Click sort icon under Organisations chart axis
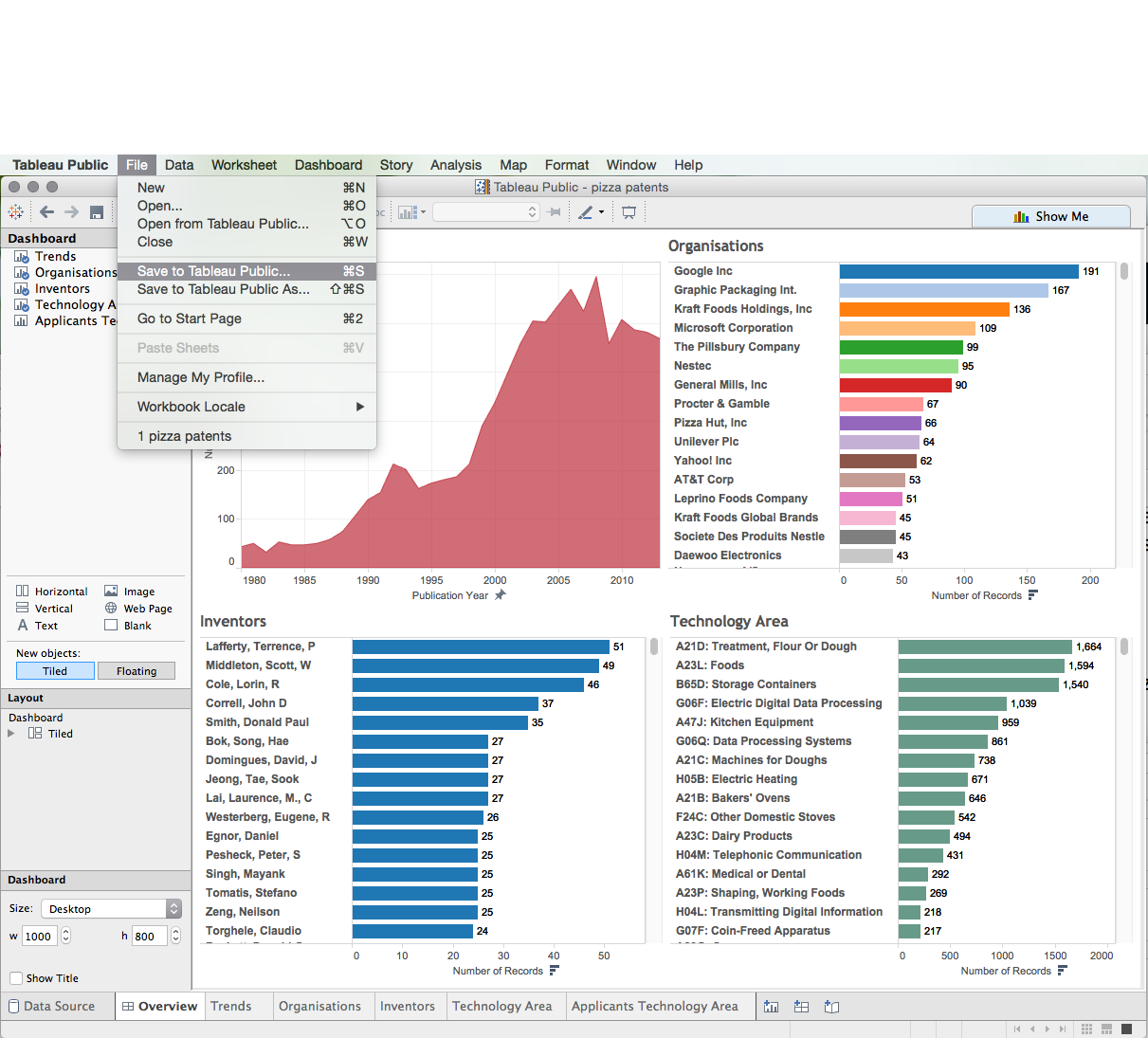The height and width of the screenshot is (1038, 1148). point(1032,595)
